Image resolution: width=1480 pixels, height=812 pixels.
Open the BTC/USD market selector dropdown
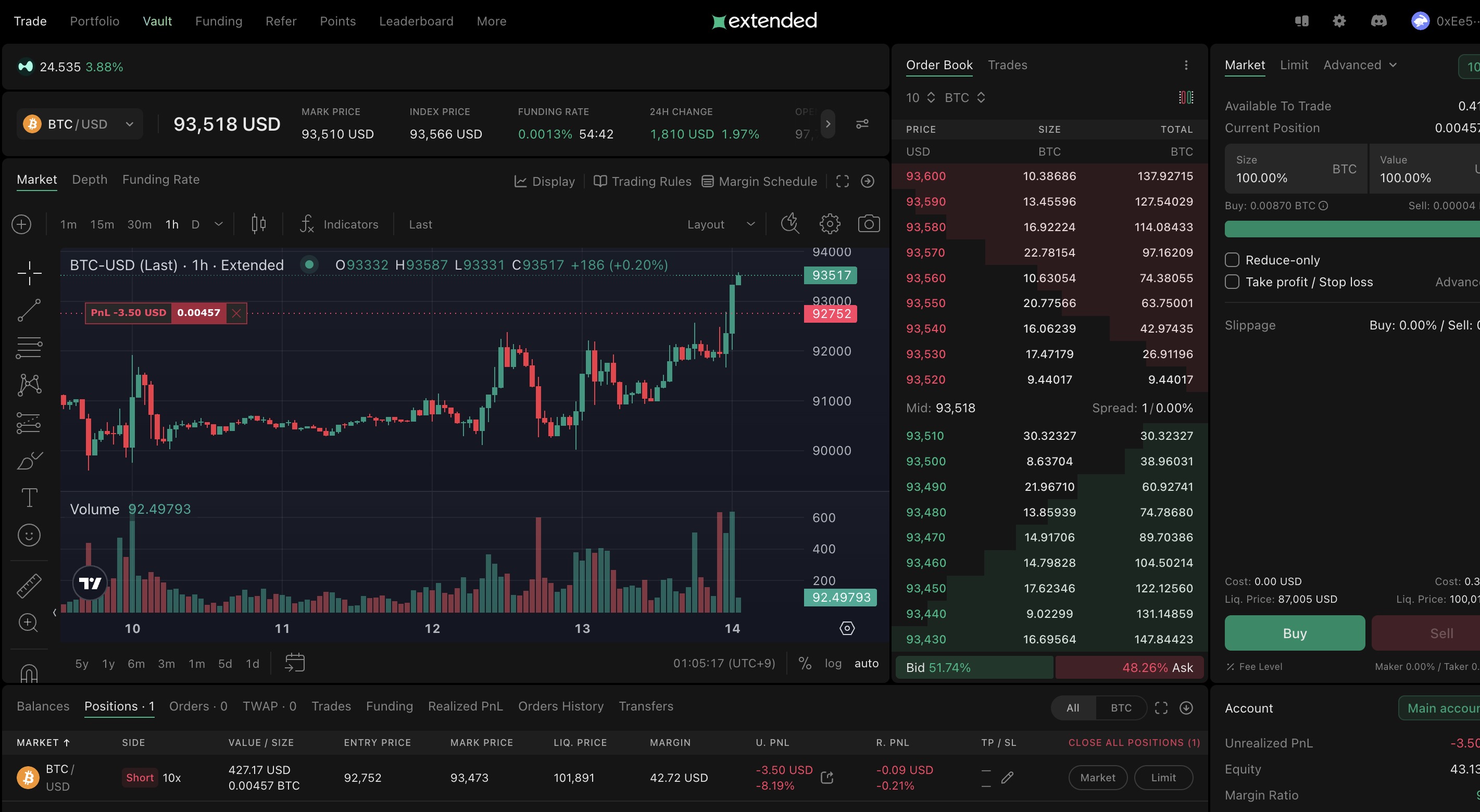pos(80,124)
